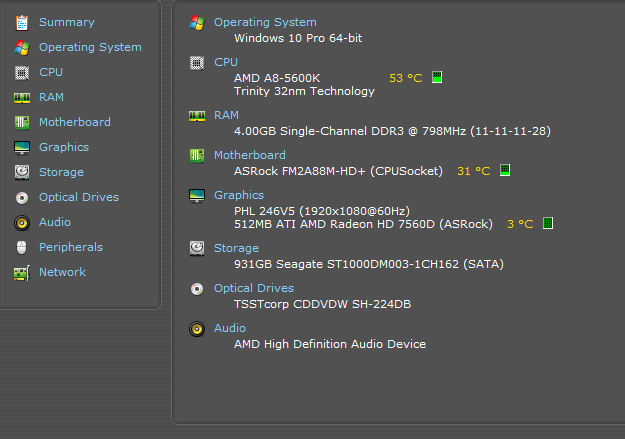Click the Graphics monitor icon in sidebar
625x439 pixels.
pos(21,147)
